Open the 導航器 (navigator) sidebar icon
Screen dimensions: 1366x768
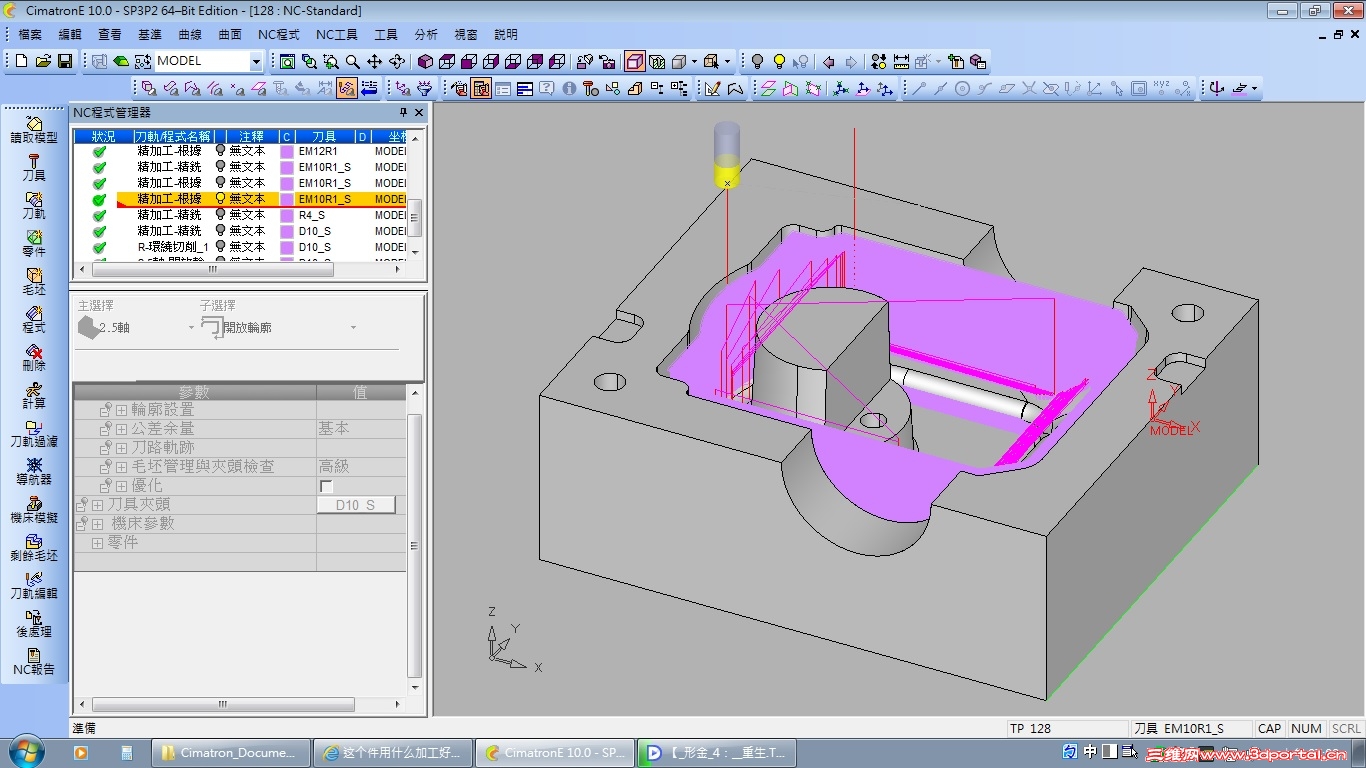coord(34,472)
